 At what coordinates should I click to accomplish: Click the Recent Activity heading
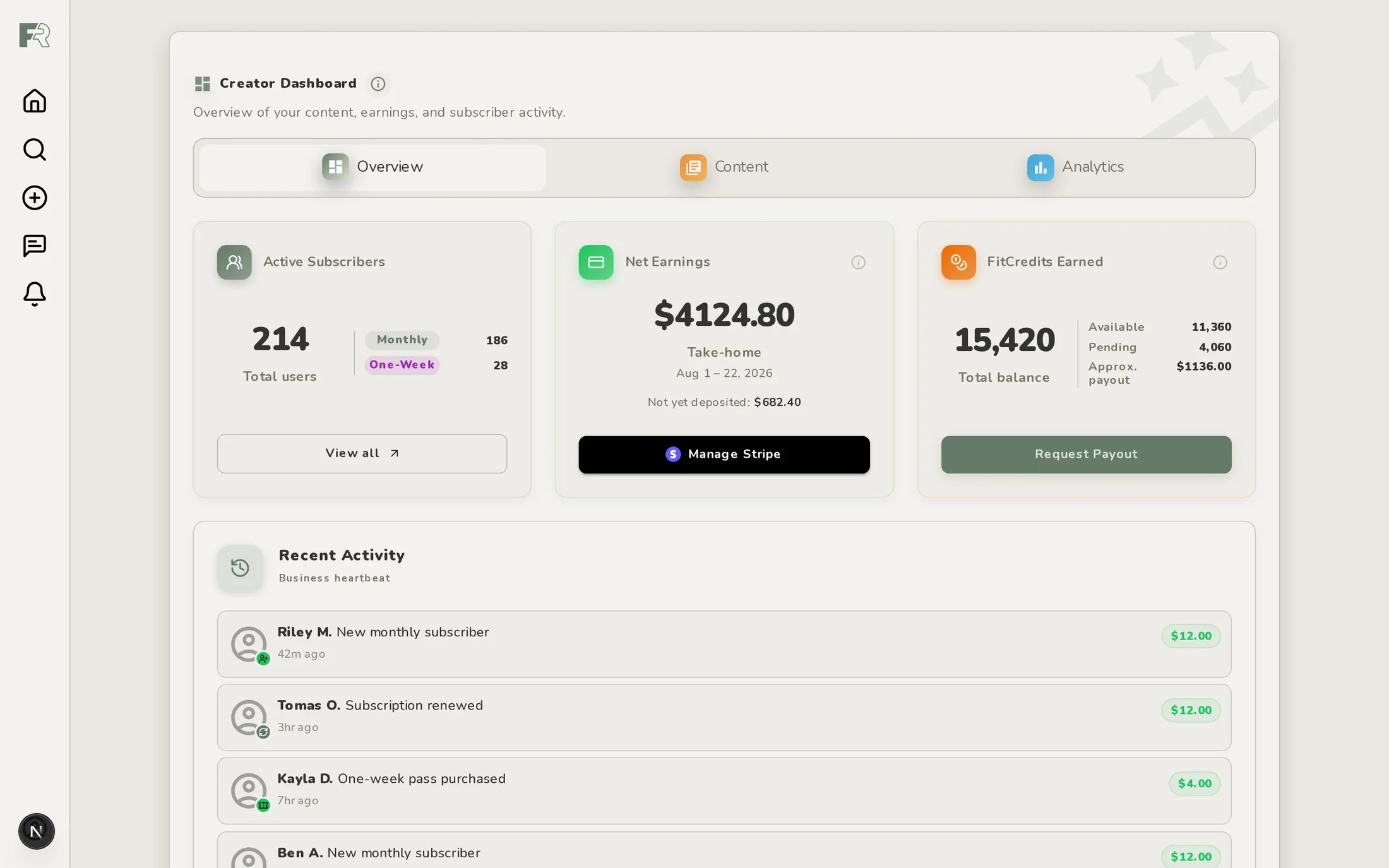pos(342,555)
